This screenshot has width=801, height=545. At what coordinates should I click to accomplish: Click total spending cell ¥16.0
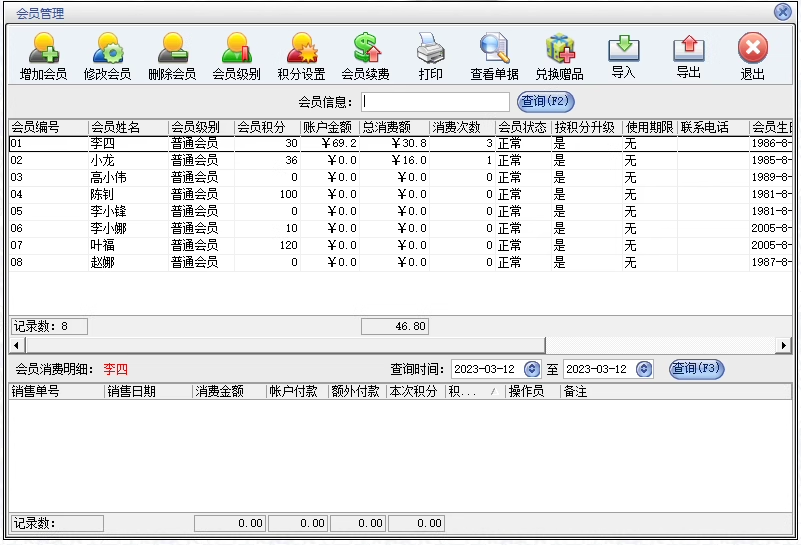394,160
